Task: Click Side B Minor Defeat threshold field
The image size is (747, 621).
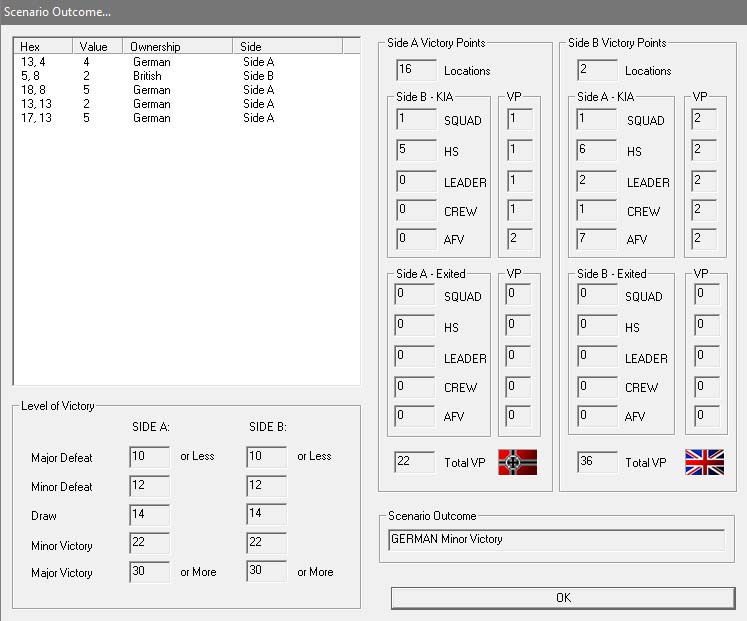Action: point(267,486)
